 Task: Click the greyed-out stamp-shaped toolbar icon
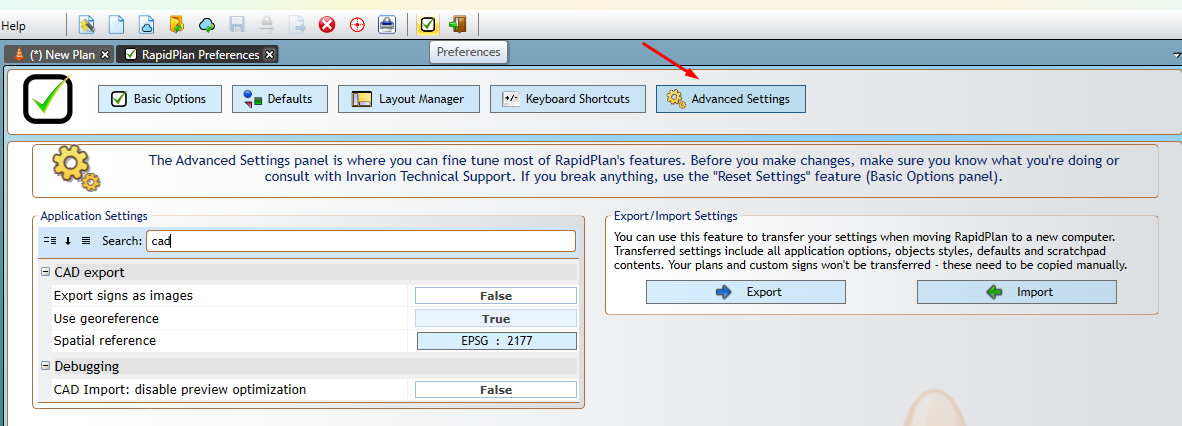[x=267, y=25]
